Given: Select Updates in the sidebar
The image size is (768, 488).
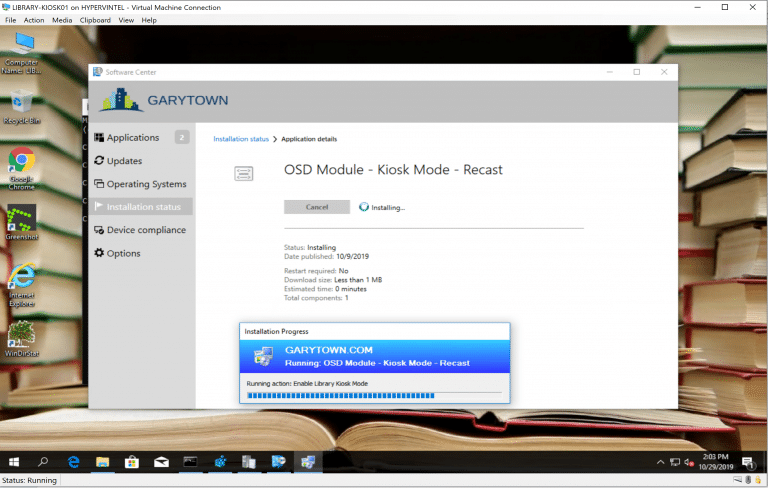Looking at the screenshot, I should tap(124, 161).
